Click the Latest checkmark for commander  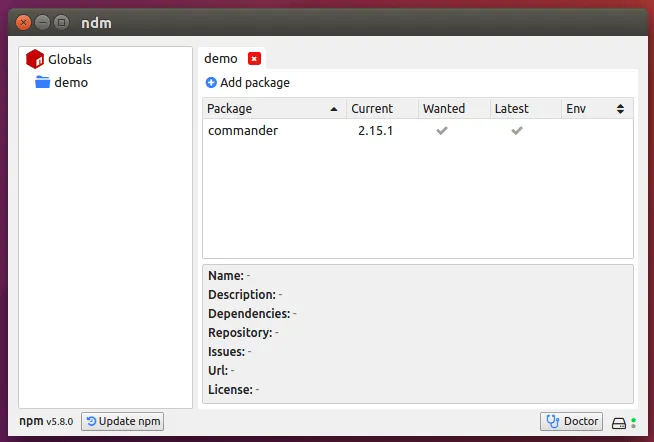[x=517, y=131]
